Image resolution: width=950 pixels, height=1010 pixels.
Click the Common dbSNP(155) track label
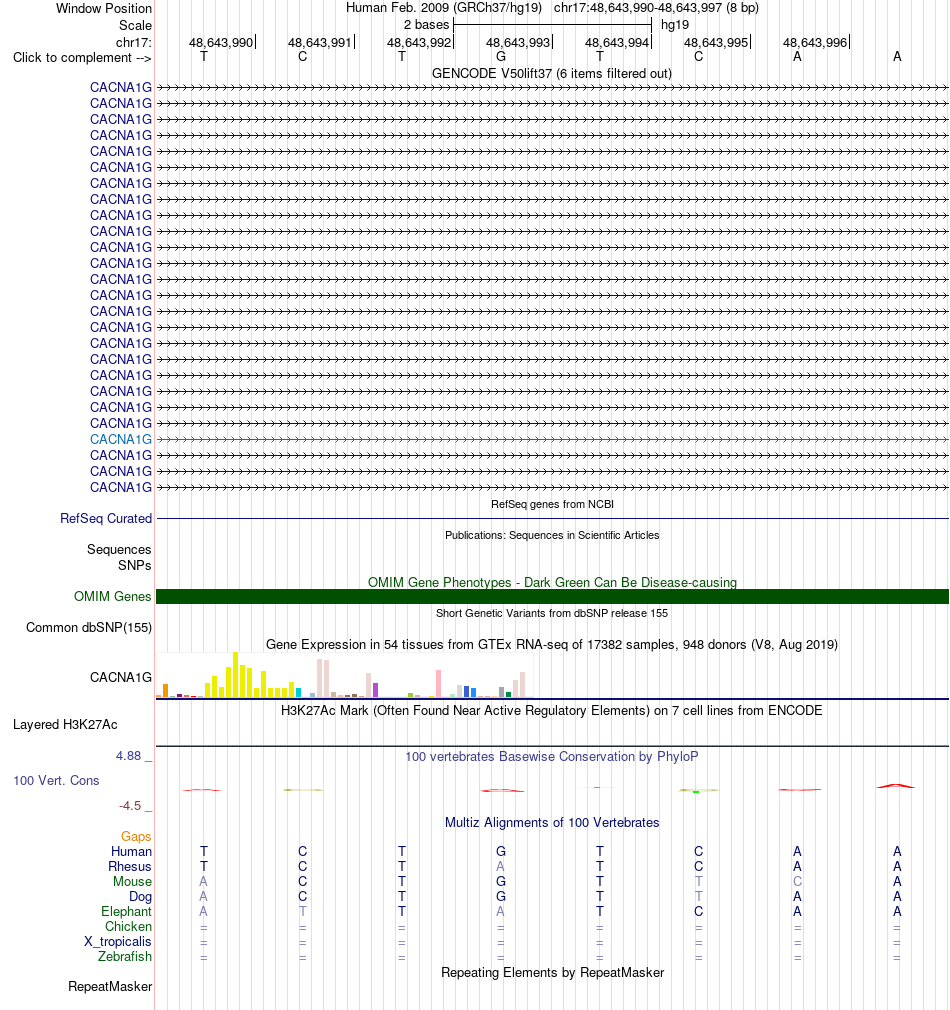click(89, 627)
